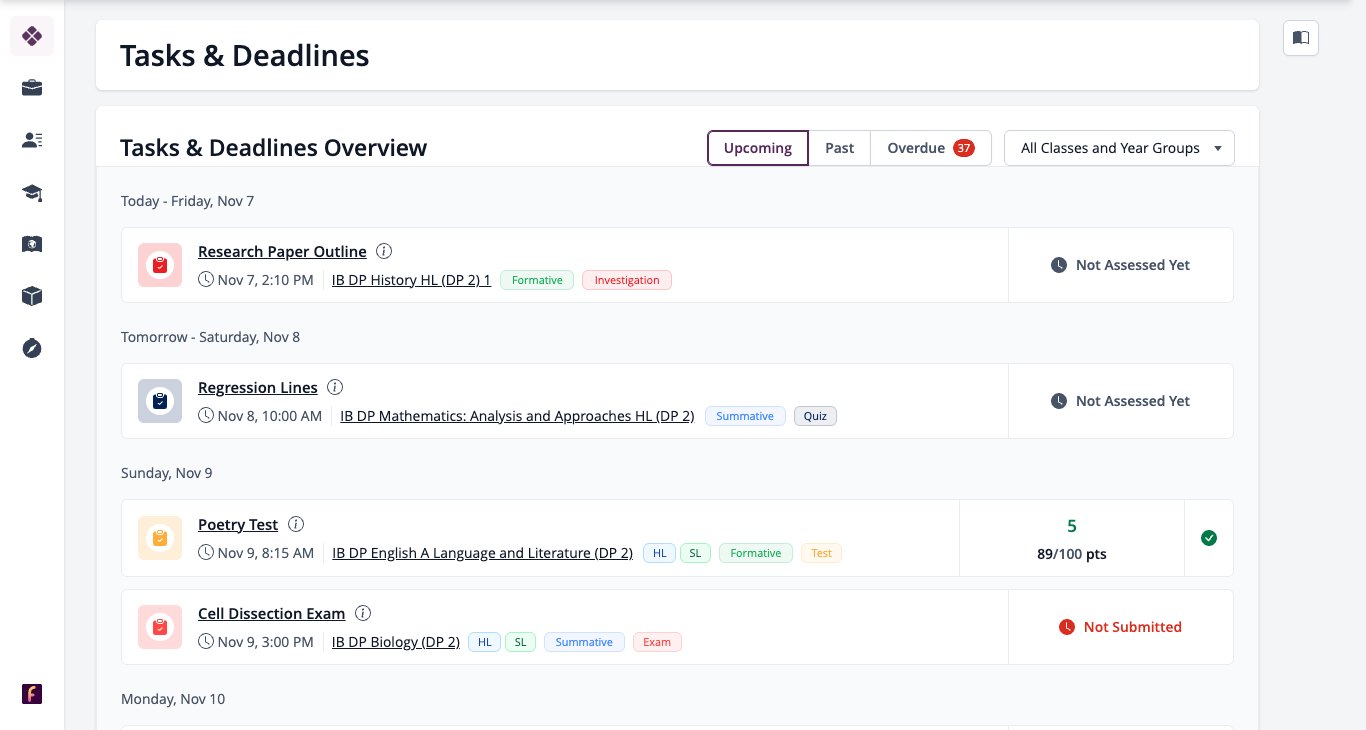Click info icon next to Research Paper Outline
The image size is (1366, 730).
(384, 252)
